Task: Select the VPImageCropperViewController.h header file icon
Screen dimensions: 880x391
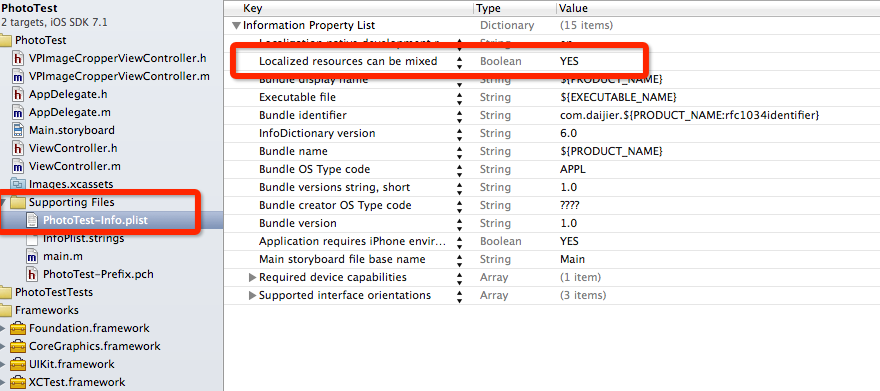Action: (19, 58)
